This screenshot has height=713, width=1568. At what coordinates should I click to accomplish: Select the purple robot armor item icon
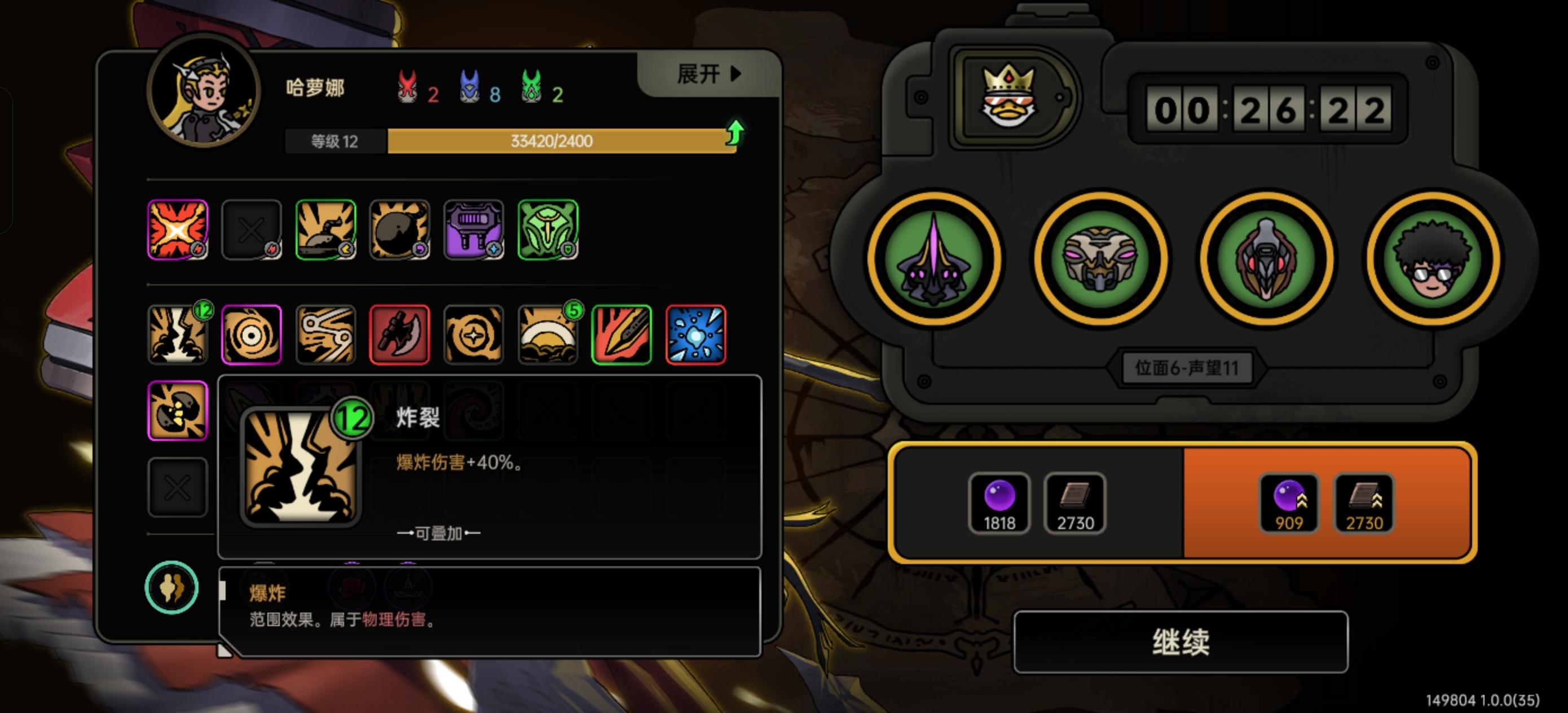(x=474, y=230)
